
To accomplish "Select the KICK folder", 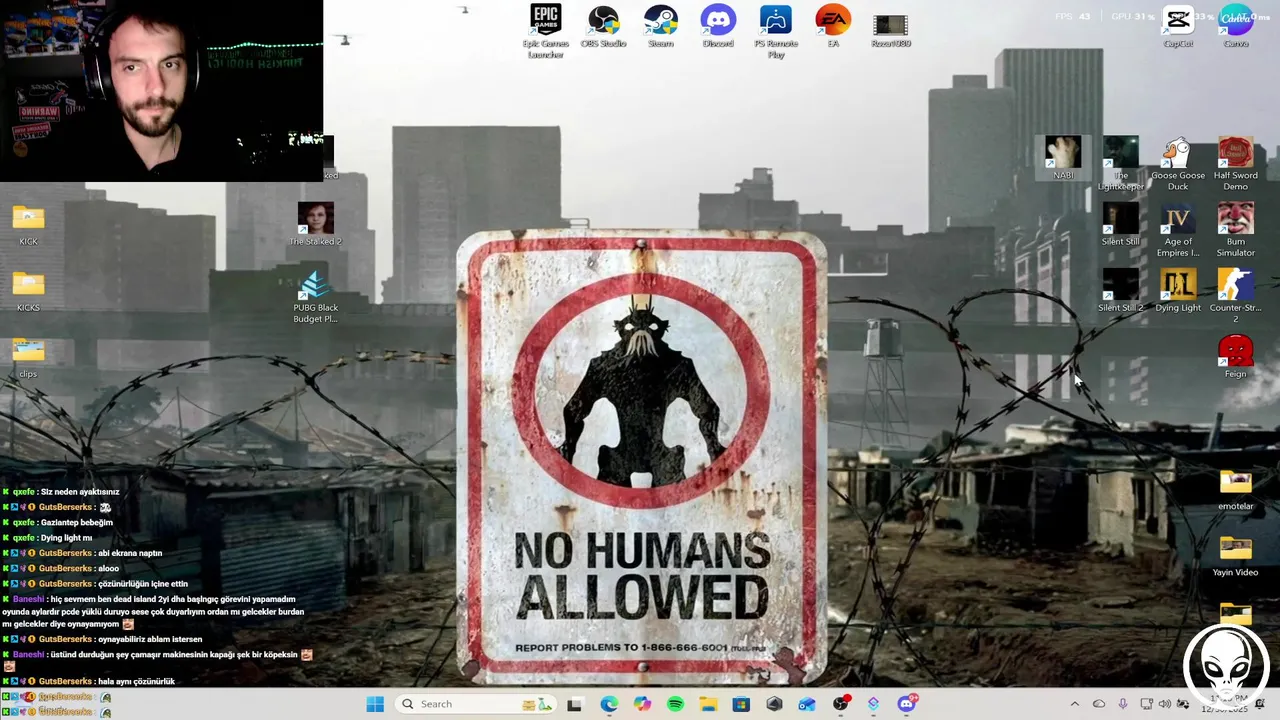I will (28, 225).
